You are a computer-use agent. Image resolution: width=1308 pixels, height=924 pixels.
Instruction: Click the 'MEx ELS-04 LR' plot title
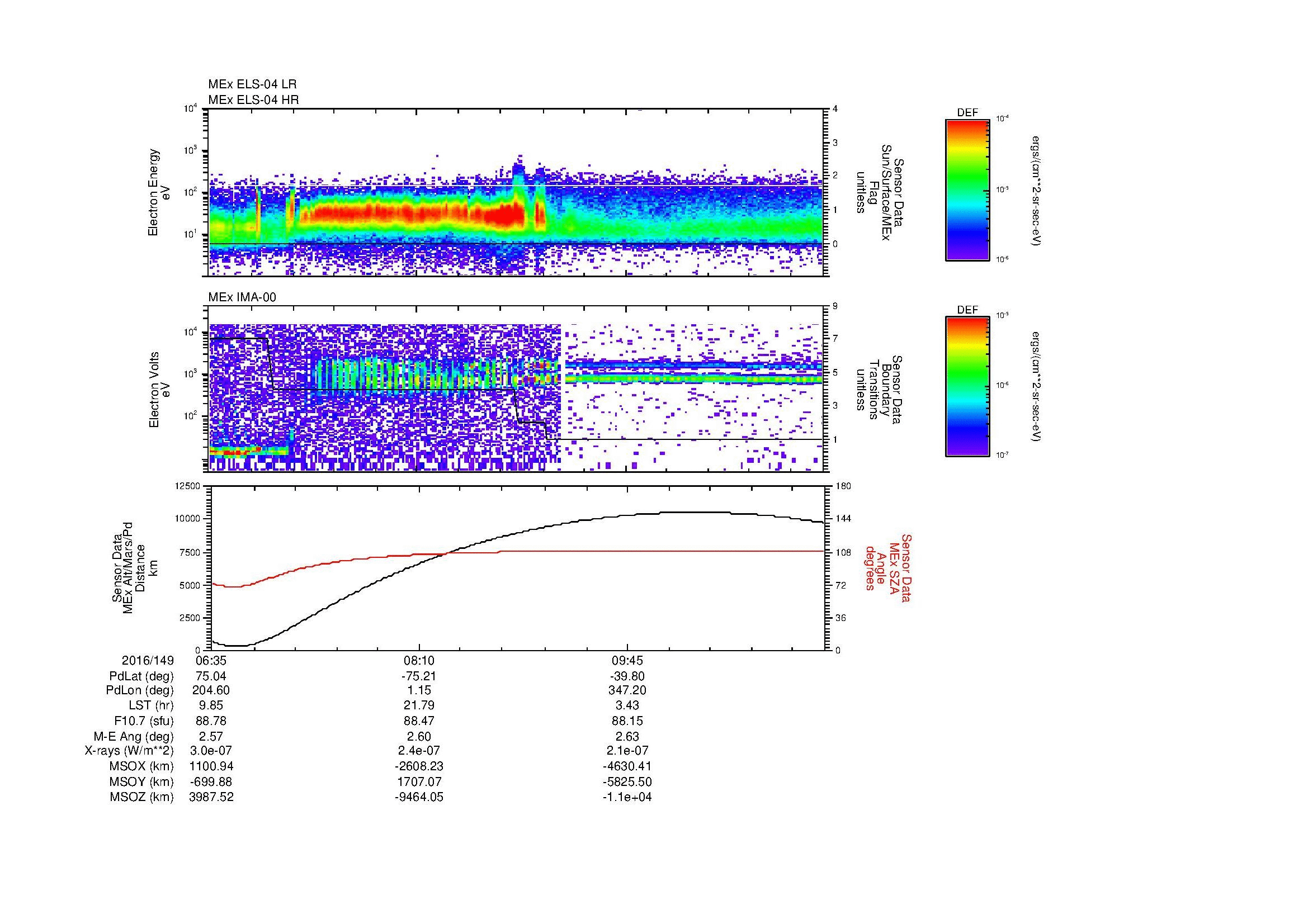pos(252,84)
